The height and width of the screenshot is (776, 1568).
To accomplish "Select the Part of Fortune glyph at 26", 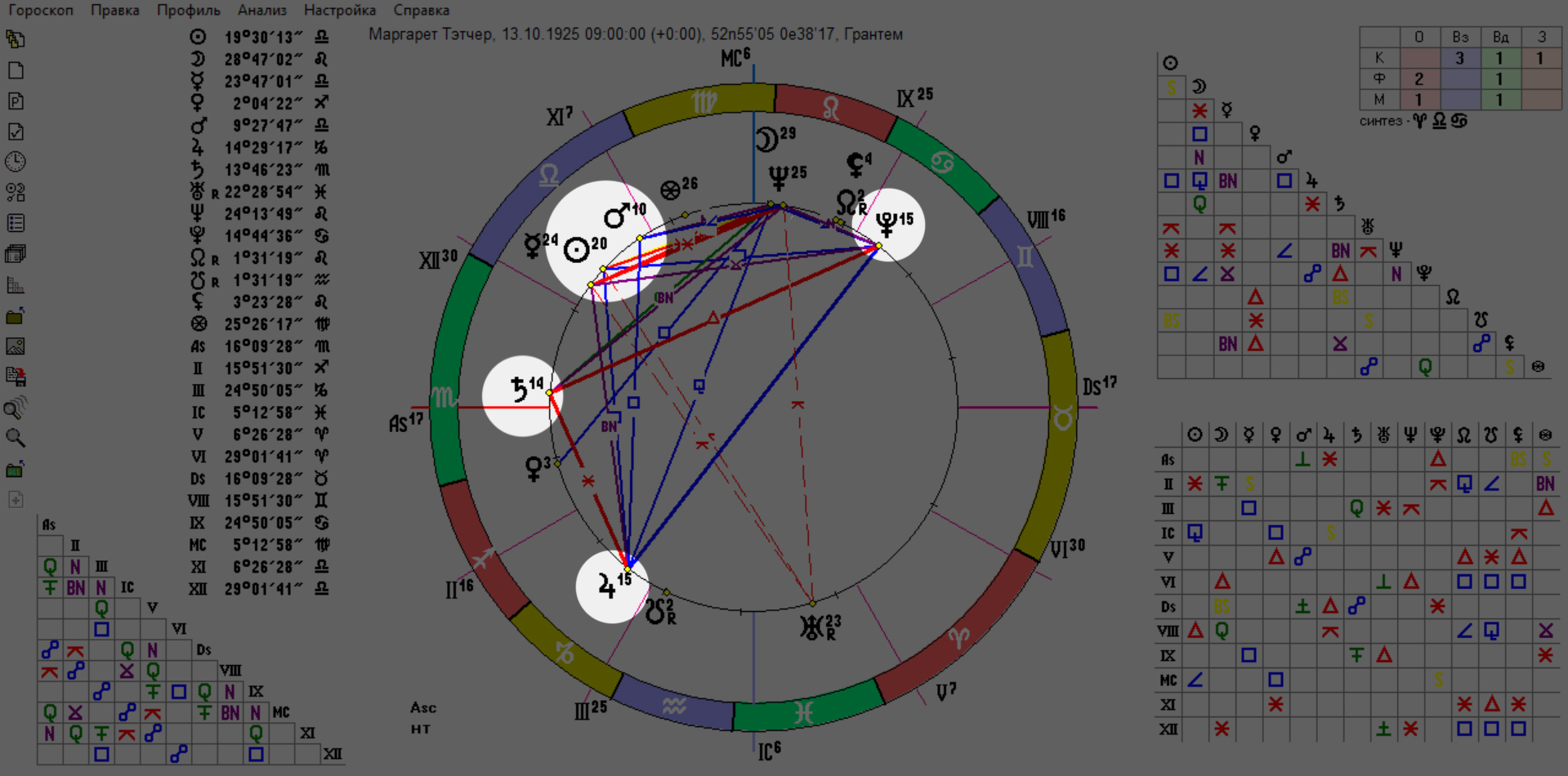I will (670, 190).
